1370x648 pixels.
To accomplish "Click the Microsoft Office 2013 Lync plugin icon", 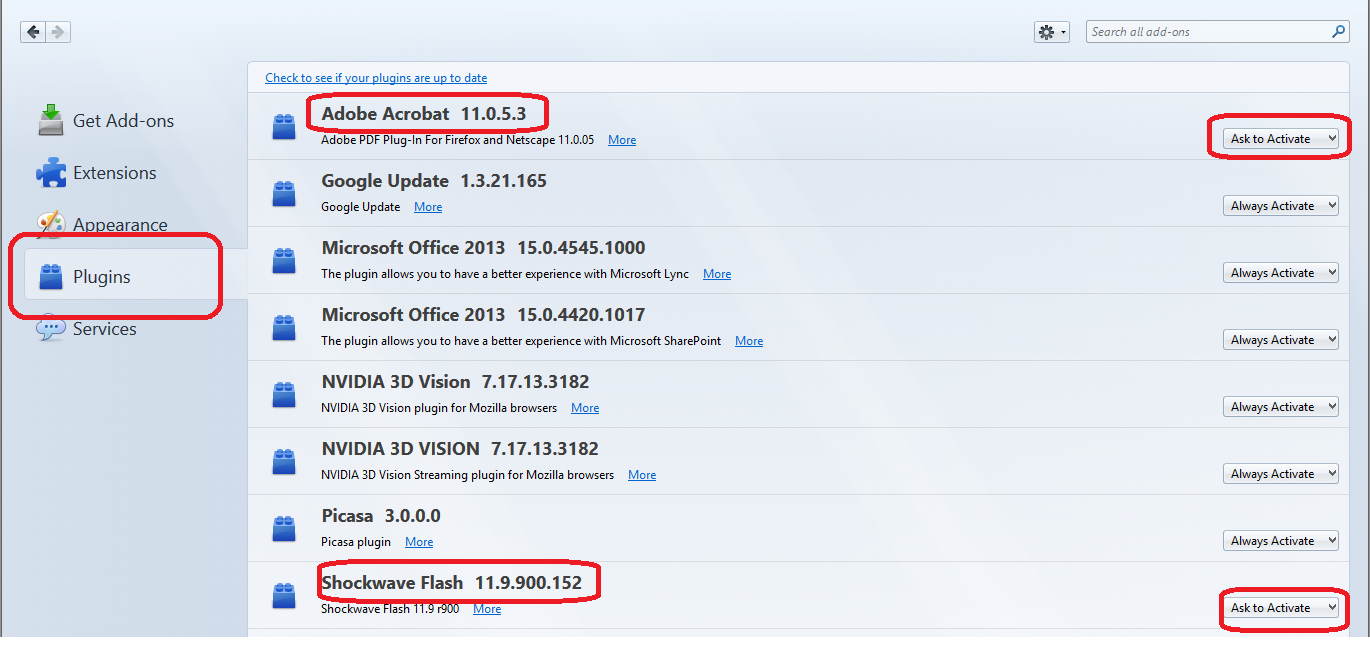I will [284, 260].
